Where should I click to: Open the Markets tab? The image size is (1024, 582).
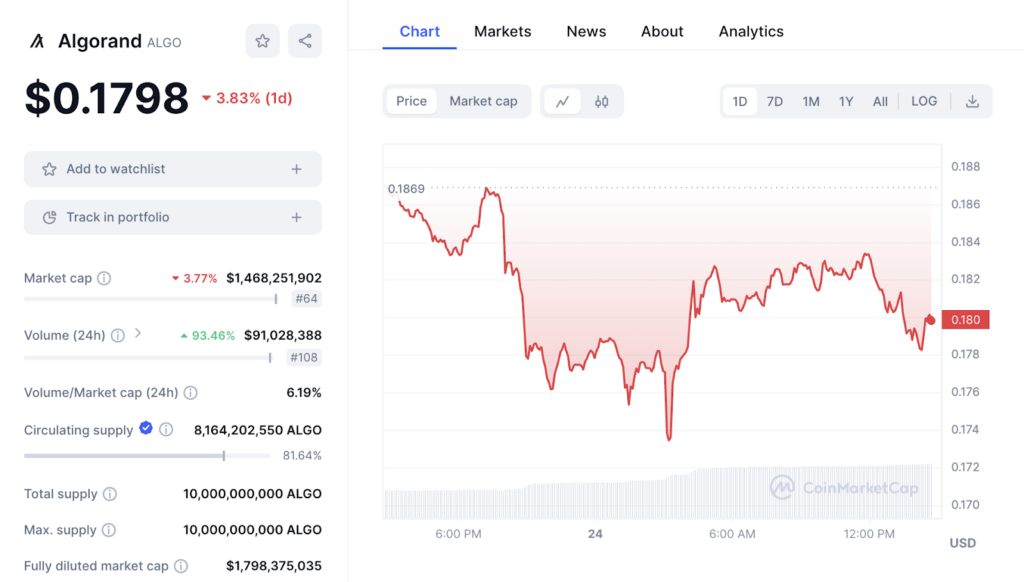click(502, 31)
